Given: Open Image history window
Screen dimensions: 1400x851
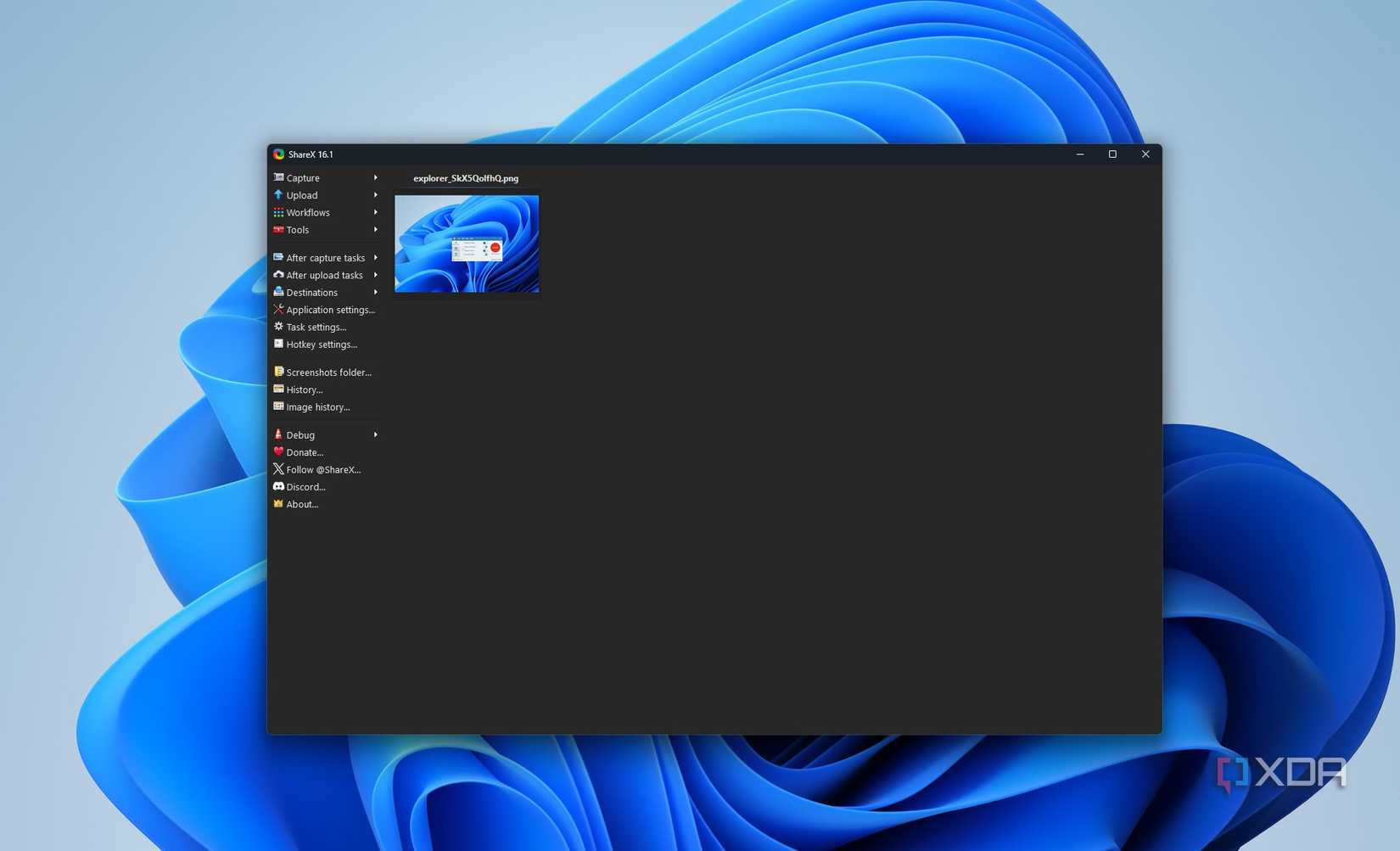Looking at the screenshot, I should coord(326,407).
